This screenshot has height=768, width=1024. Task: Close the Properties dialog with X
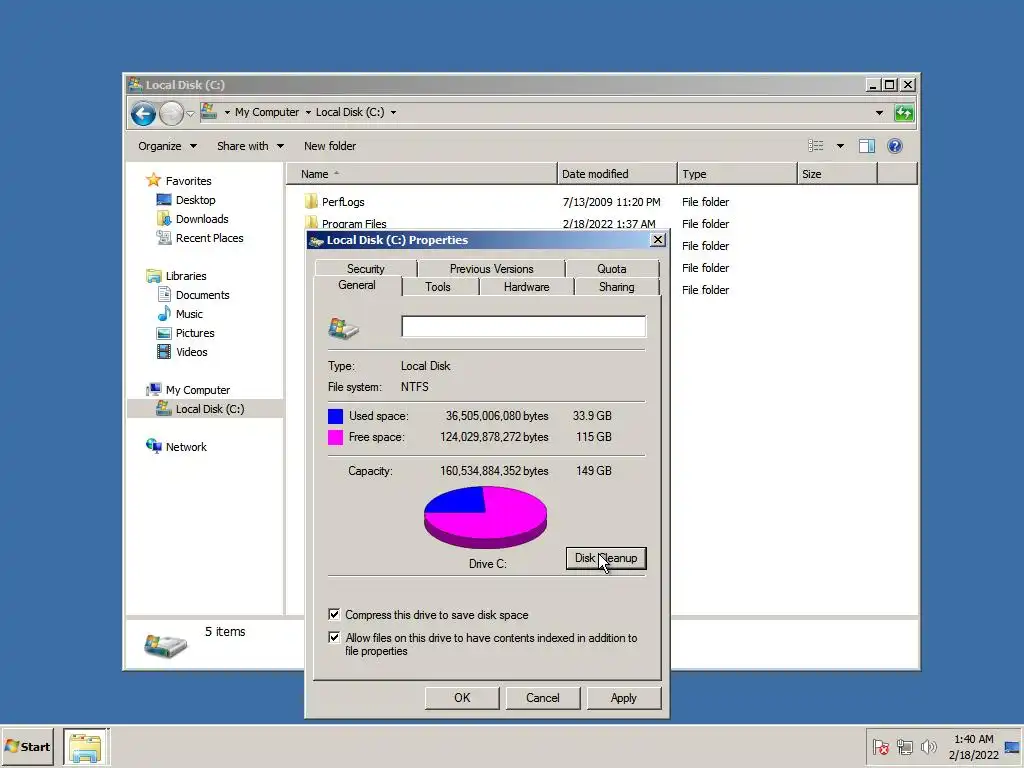click(658, 240)
